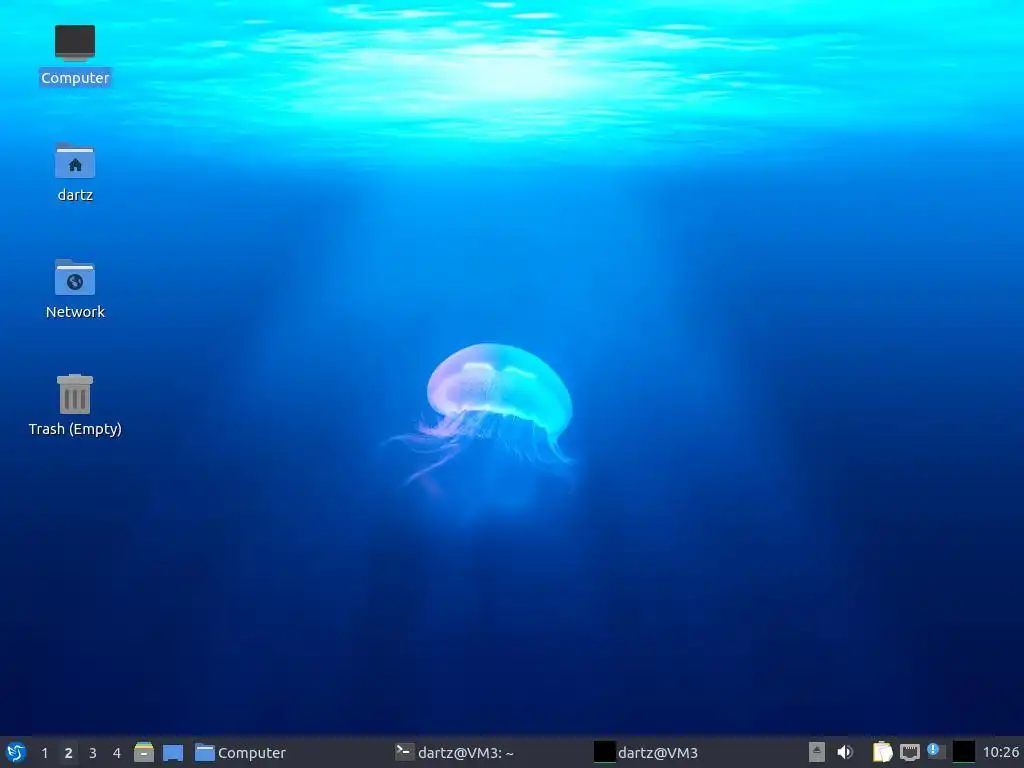The width and height of the screenshot is (1024, 768).
Task: Select the Trash (Empty) desktop icon
Action: (x=75, y=394)
